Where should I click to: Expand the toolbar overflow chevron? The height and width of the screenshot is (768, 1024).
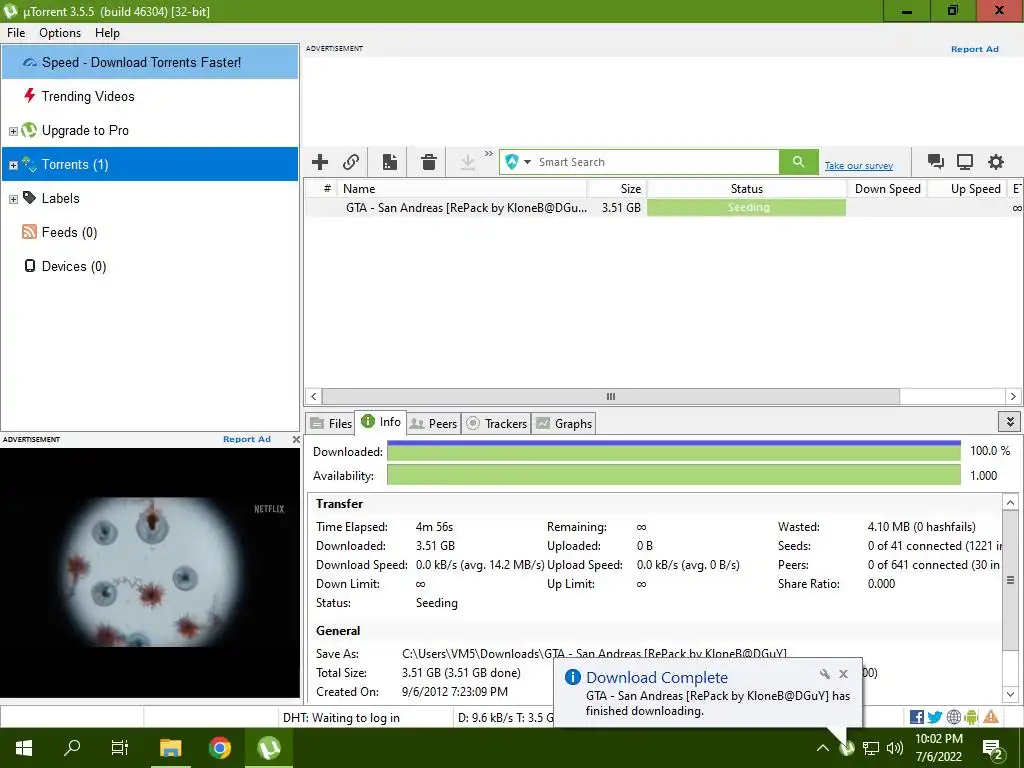point(488,154)
